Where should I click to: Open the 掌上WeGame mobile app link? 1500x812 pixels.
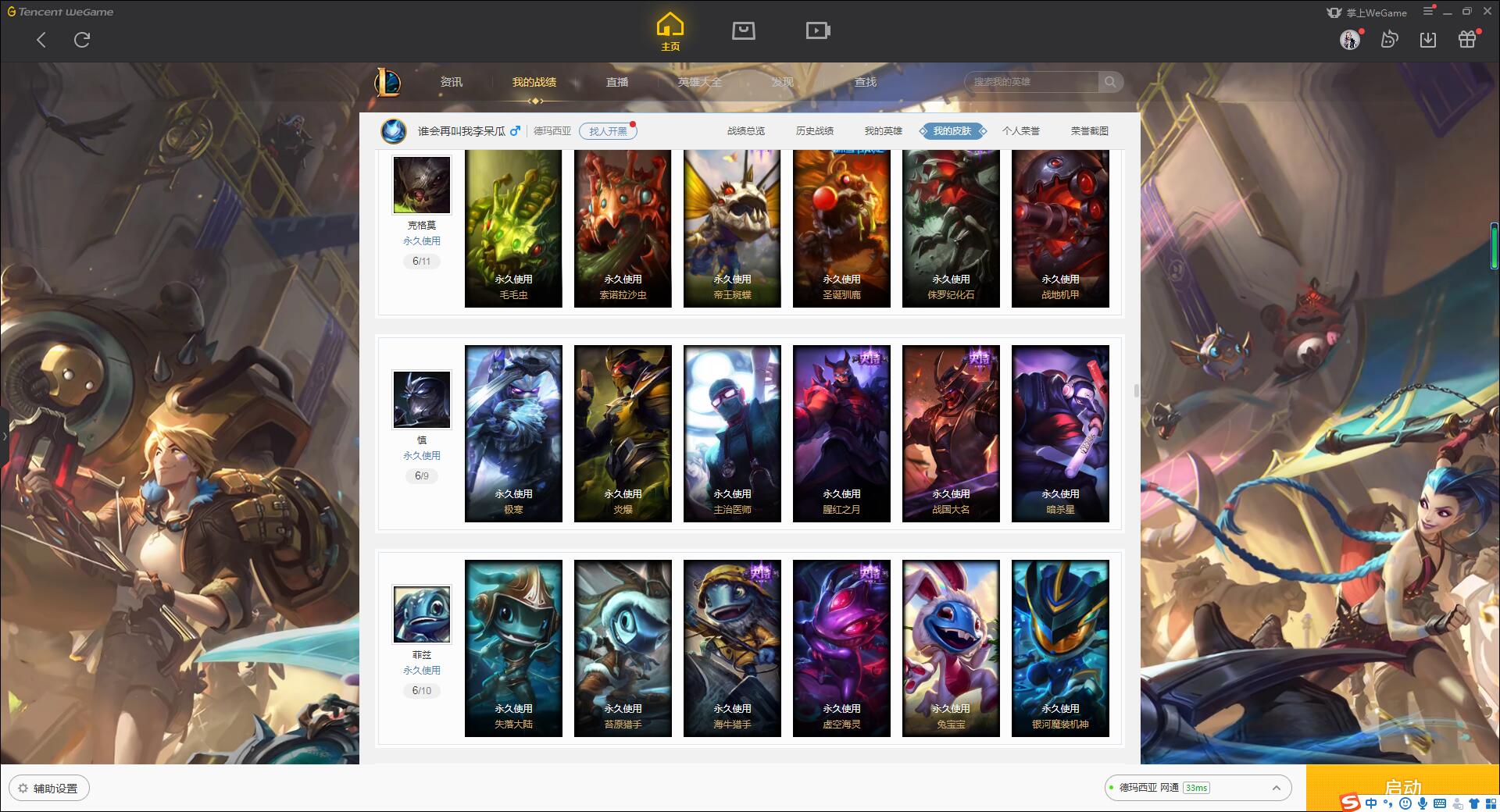coord(1366,12)
